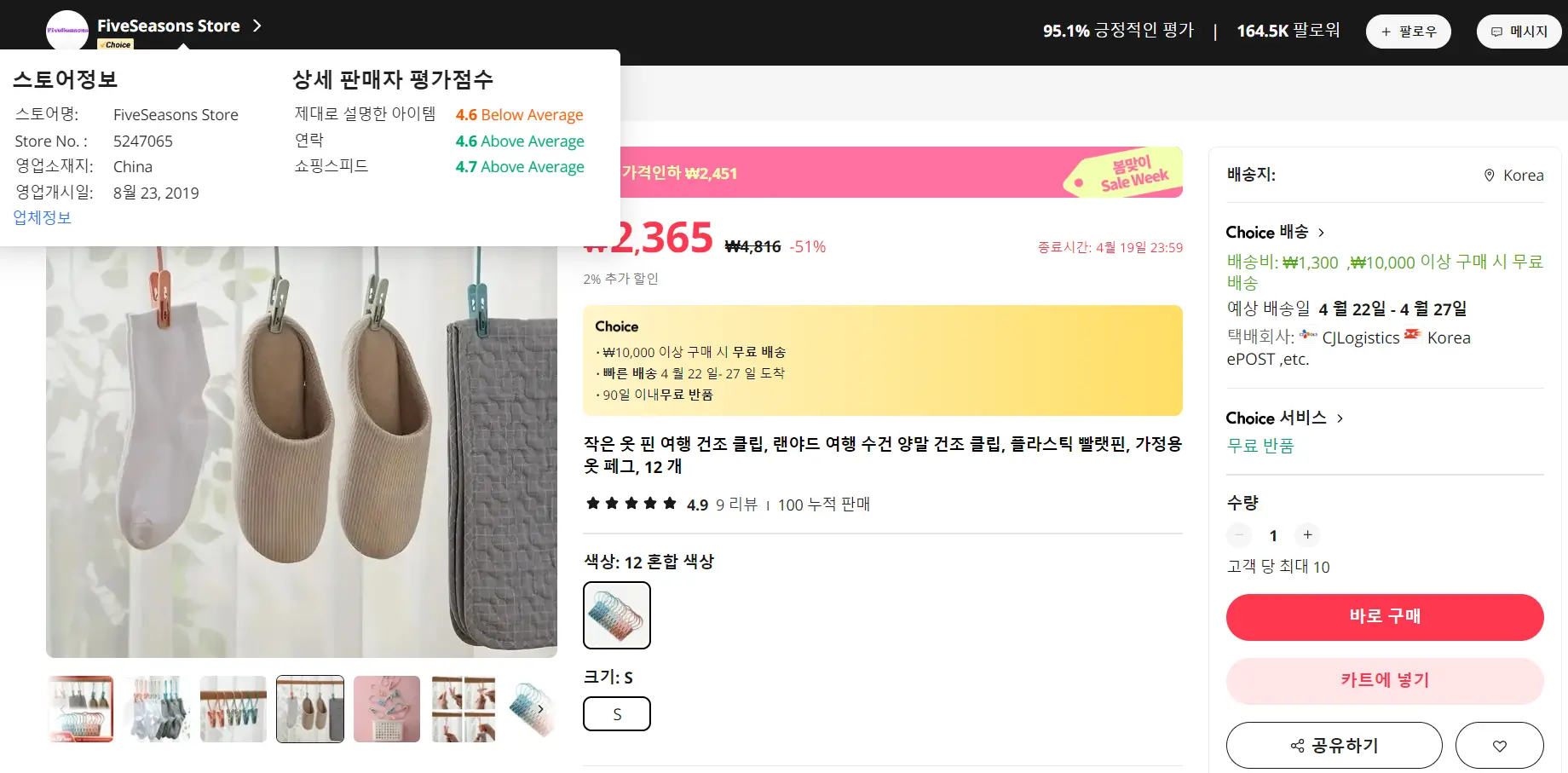The width and height of the screenshot is (1568, 773).
Task: Increase quantity with the plus stepper
Action: coord(1307,535)
